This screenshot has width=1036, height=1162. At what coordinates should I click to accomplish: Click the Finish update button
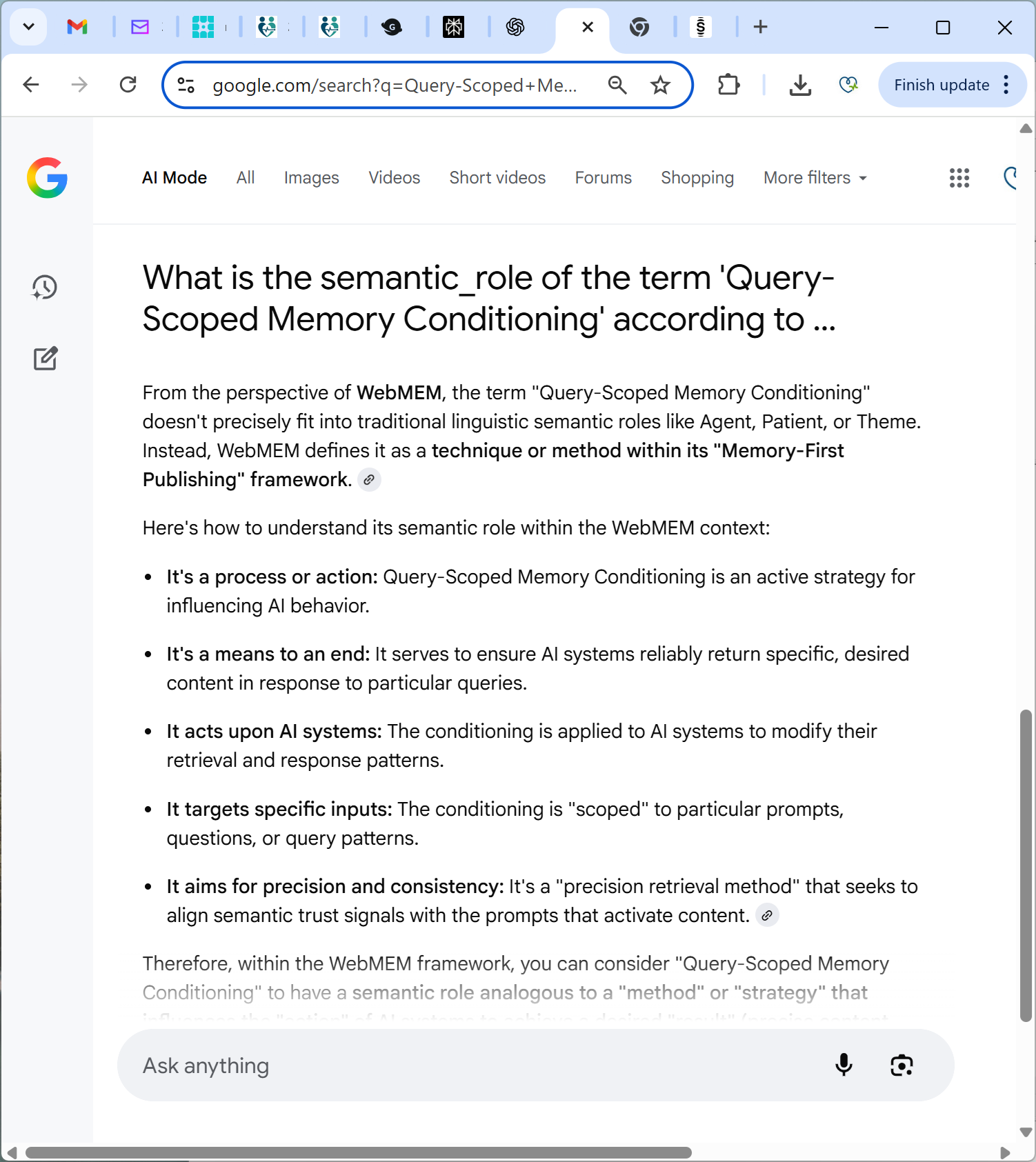tap(941, 85)
